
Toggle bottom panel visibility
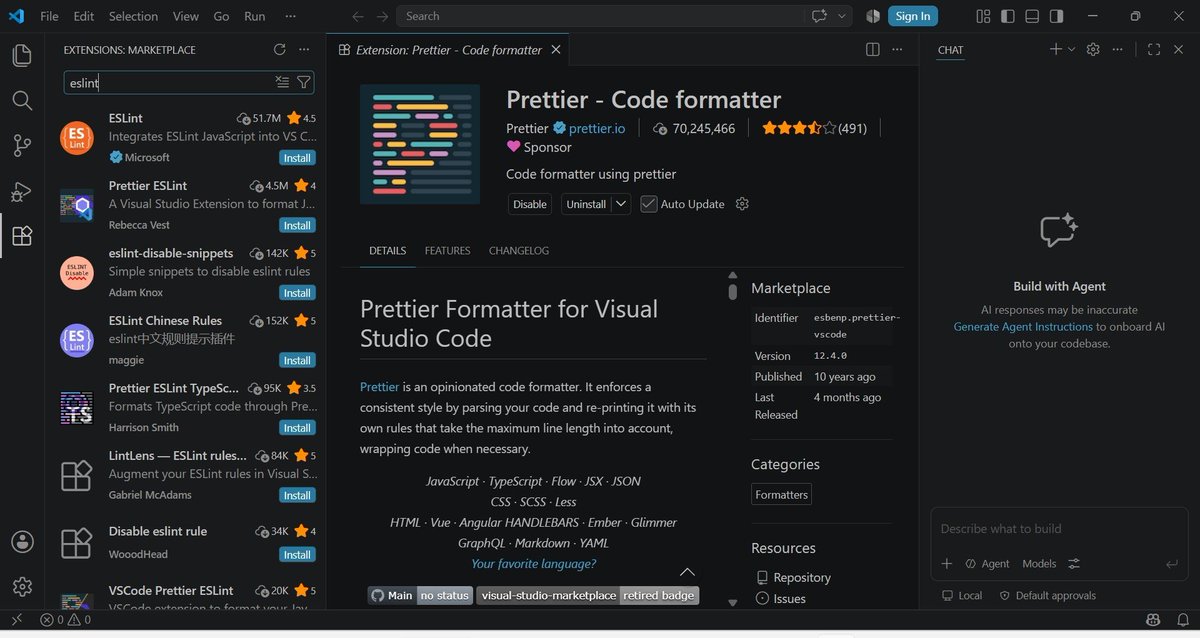click(x=1031, y=16)
